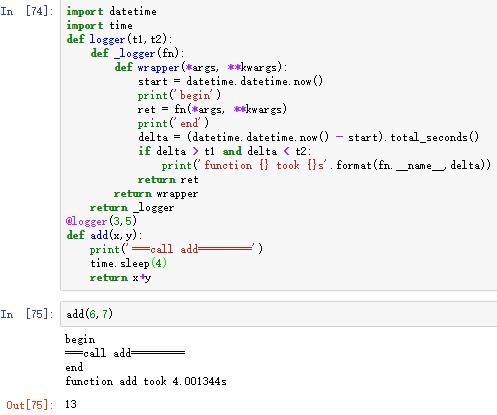Image resolution: width=497 pixels, height=415 pixels.
Task: Click the 'return _logger' code line
Action: tap(132, 208)
